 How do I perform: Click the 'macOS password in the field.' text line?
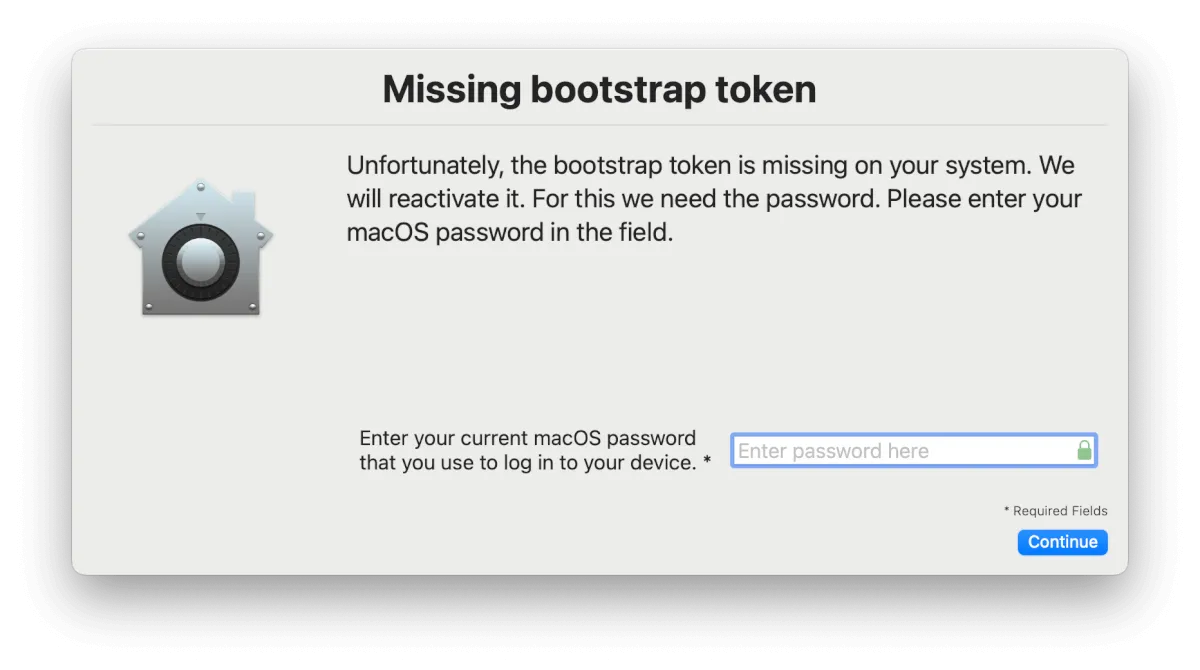tap(510, 232)
